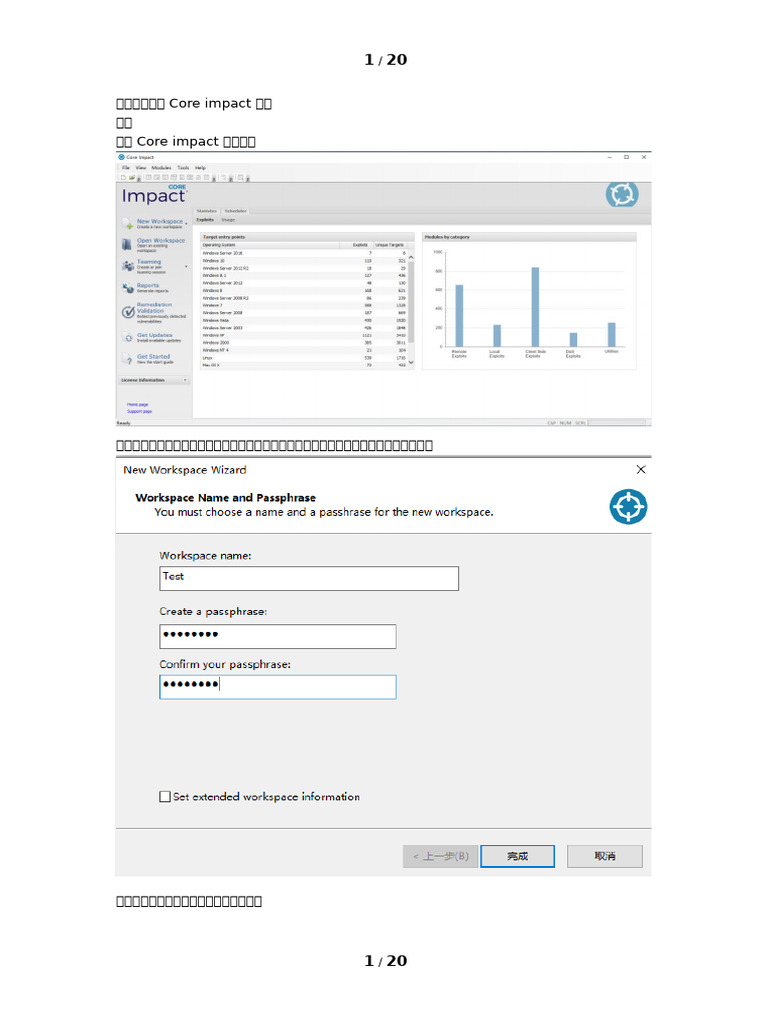
Task: Click the 上一步(B) back button
Action: pyautogui.click(x=440, y=856)
